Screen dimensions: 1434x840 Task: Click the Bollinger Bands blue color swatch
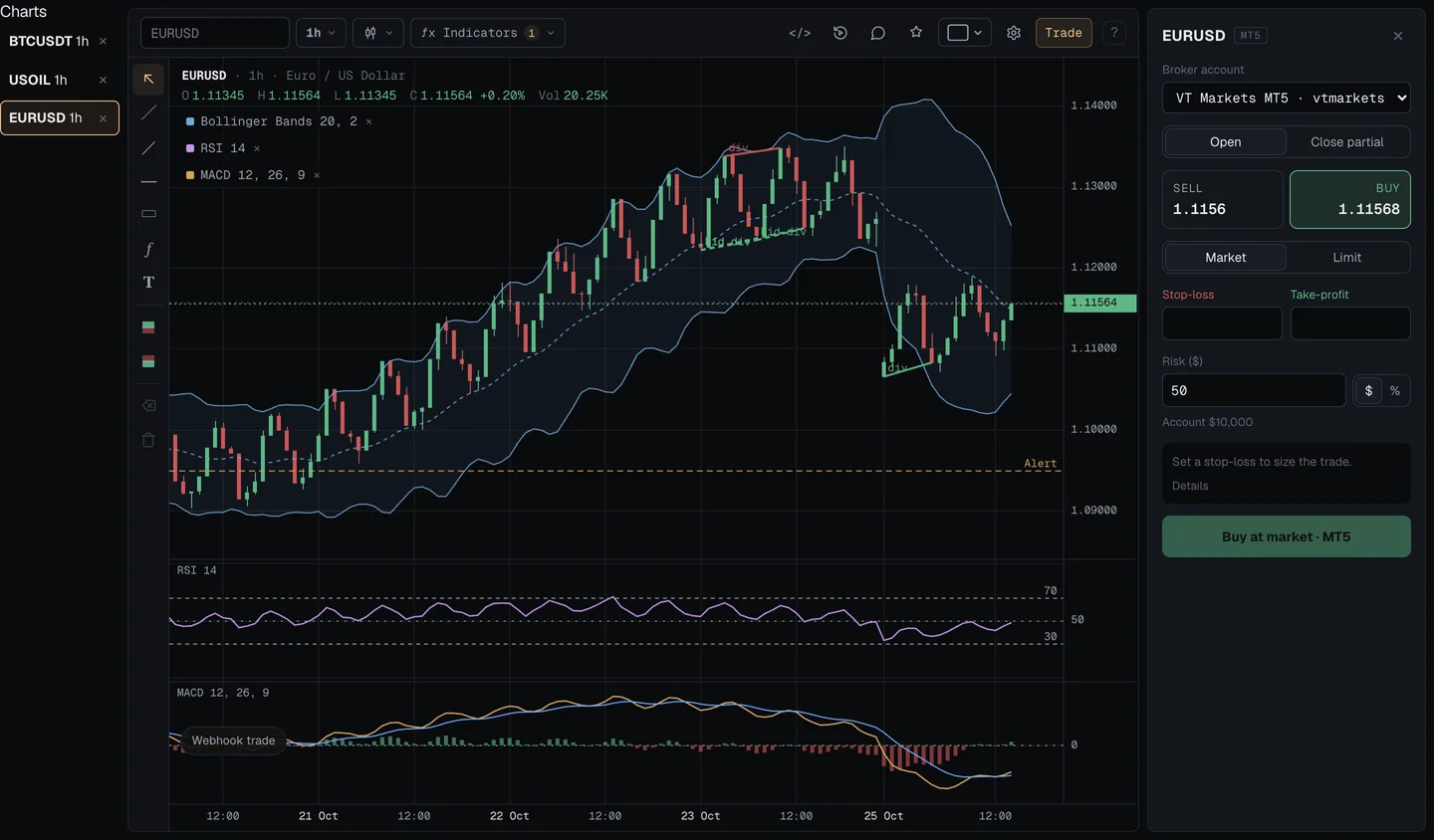tap(190, 121)
